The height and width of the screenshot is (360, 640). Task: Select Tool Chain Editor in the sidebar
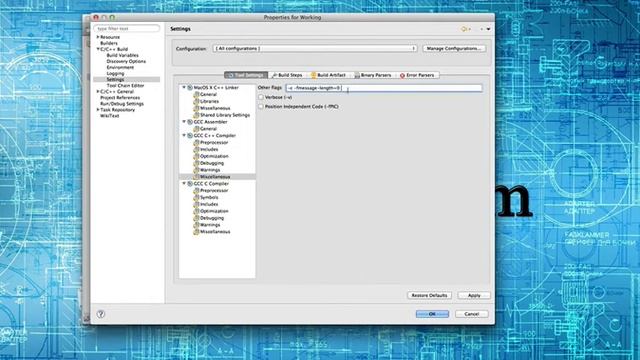pos(125,86)
